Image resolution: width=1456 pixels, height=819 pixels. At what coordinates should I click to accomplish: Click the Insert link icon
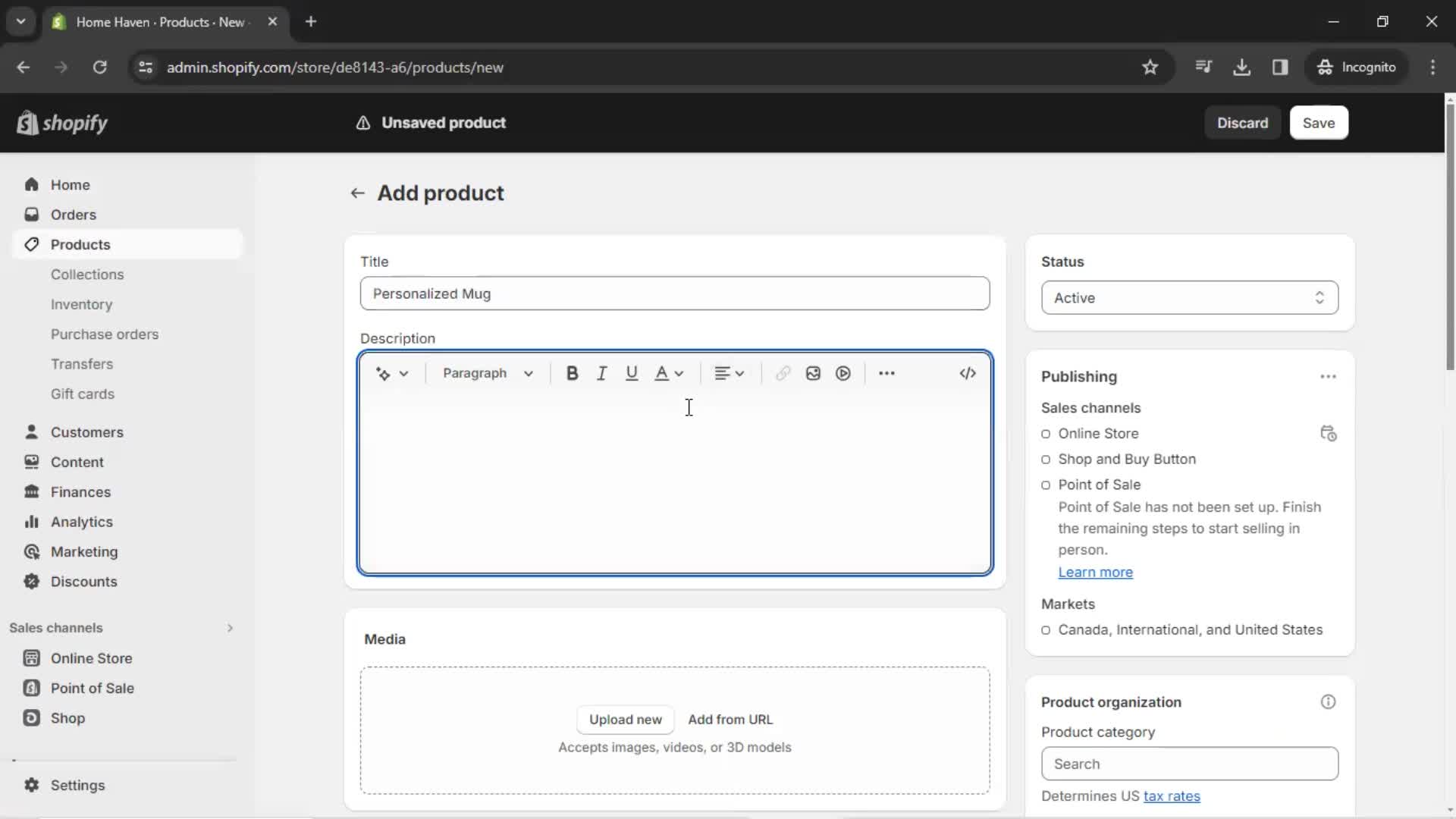pos(783,373)
